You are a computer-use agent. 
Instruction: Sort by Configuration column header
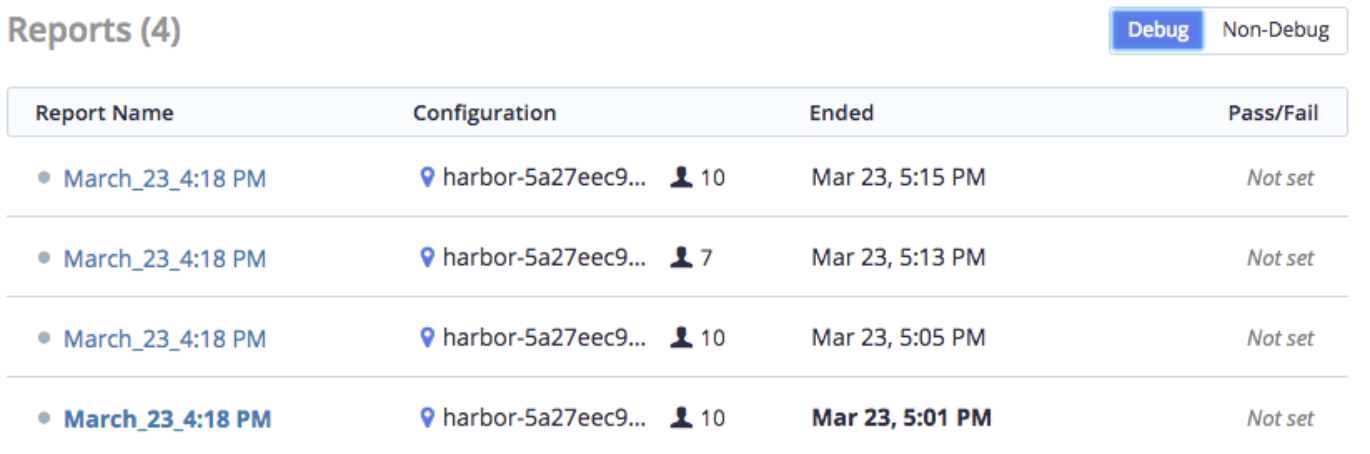point(484,113)
